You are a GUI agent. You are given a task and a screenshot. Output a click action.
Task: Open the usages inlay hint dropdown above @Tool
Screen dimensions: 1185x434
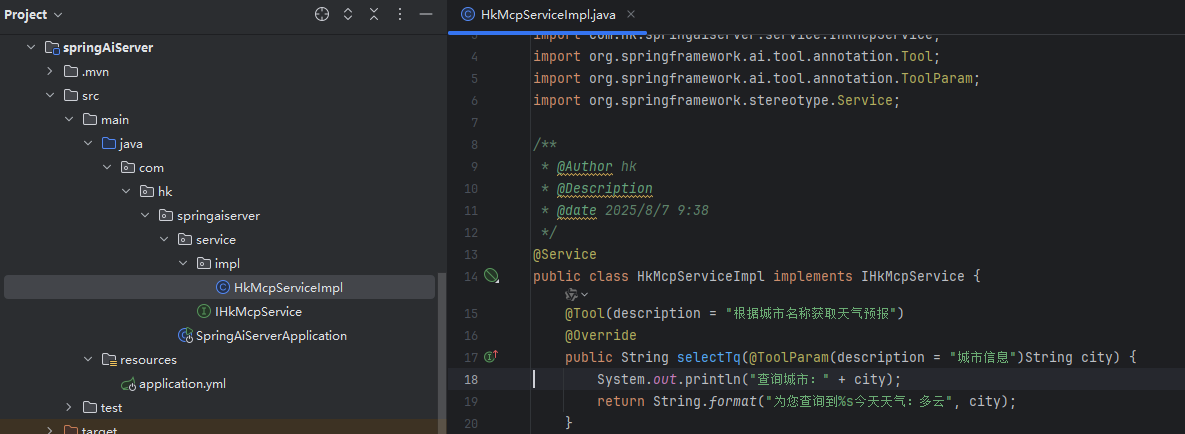(576, 294)
